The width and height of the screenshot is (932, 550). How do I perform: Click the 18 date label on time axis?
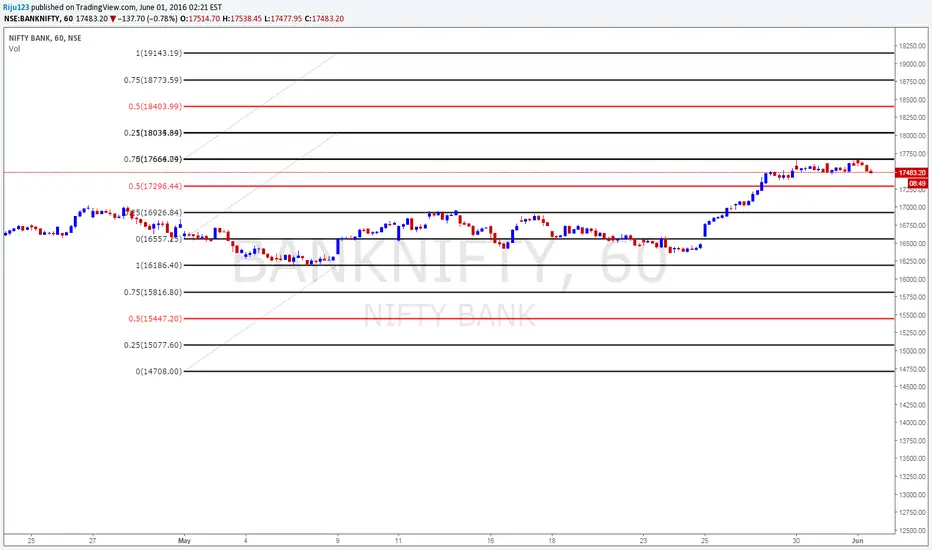552,540
